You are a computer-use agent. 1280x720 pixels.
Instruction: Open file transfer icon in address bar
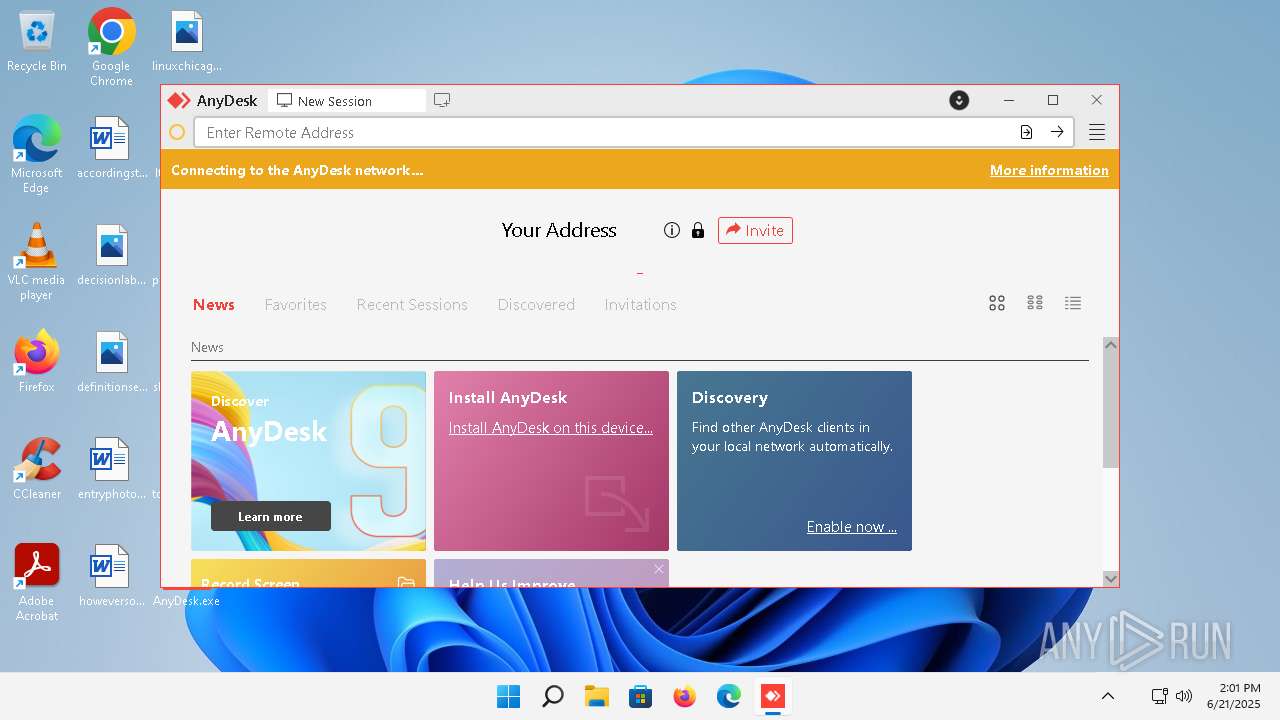1026,132
